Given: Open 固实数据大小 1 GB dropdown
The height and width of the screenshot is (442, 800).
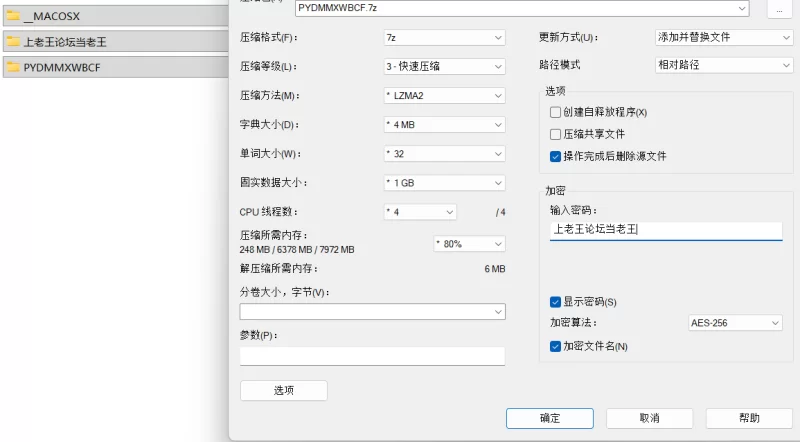Looking at the screenshot, I should click(444, 183).
